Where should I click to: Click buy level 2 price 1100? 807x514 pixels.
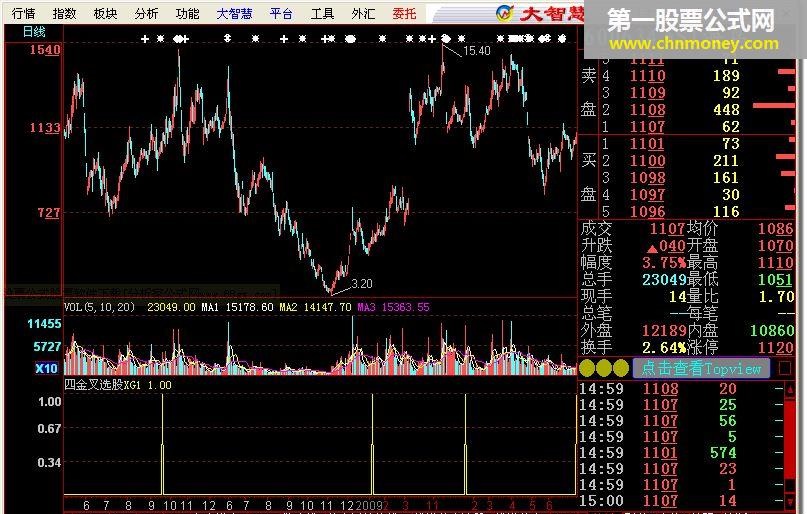pyautogui.click(x=647, y=161)
